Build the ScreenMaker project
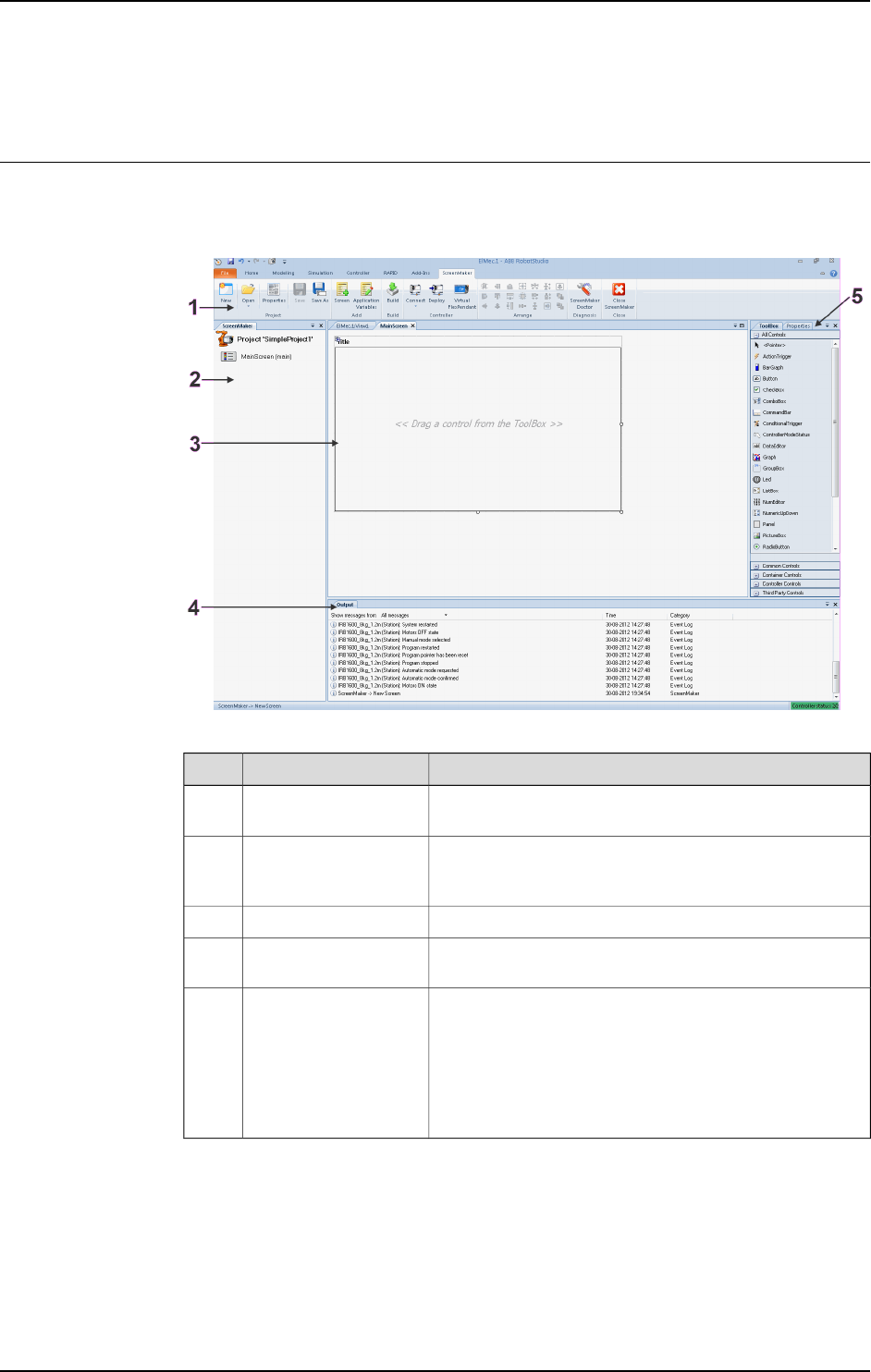871x1372 pixels. (393, 293)
